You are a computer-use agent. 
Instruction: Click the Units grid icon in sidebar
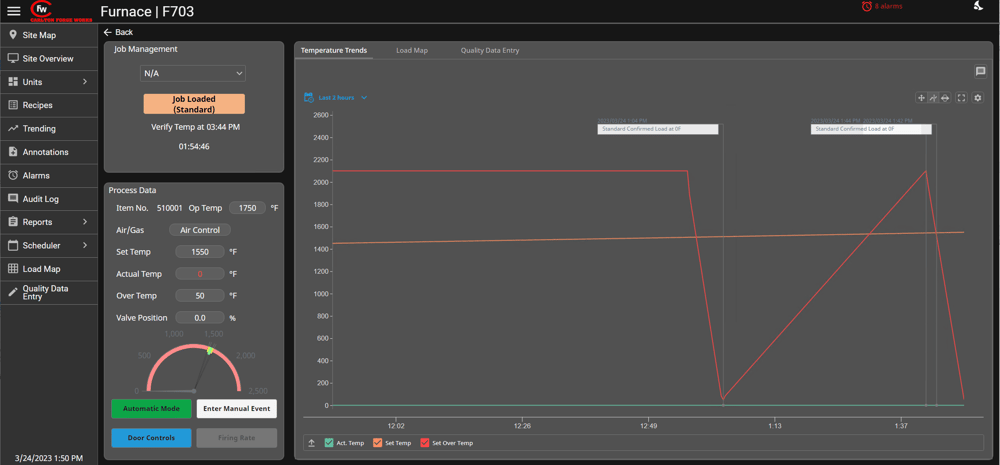pos(13,82)
